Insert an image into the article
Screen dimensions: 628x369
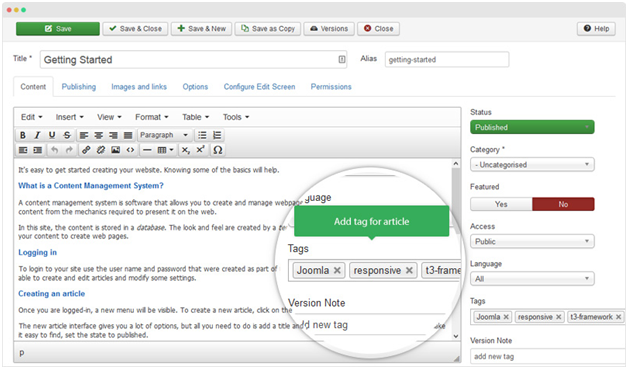[115, 150]
